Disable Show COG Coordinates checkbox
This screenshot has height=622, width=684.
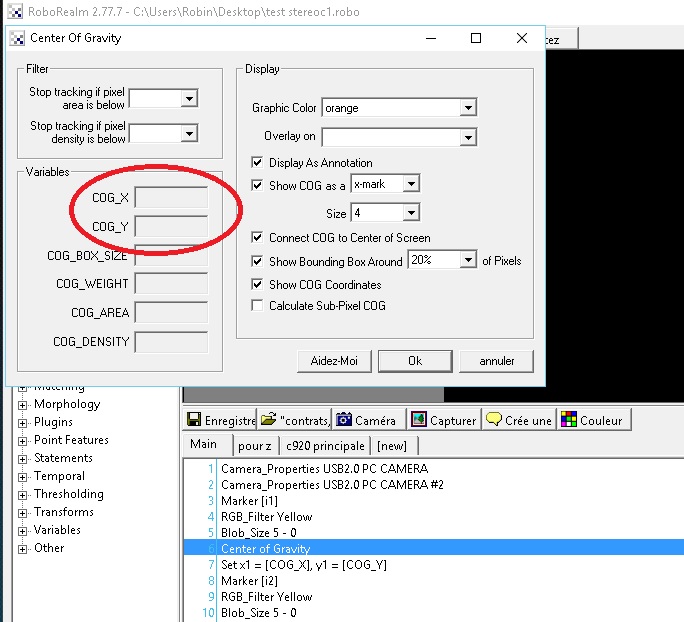coord(257,284)
